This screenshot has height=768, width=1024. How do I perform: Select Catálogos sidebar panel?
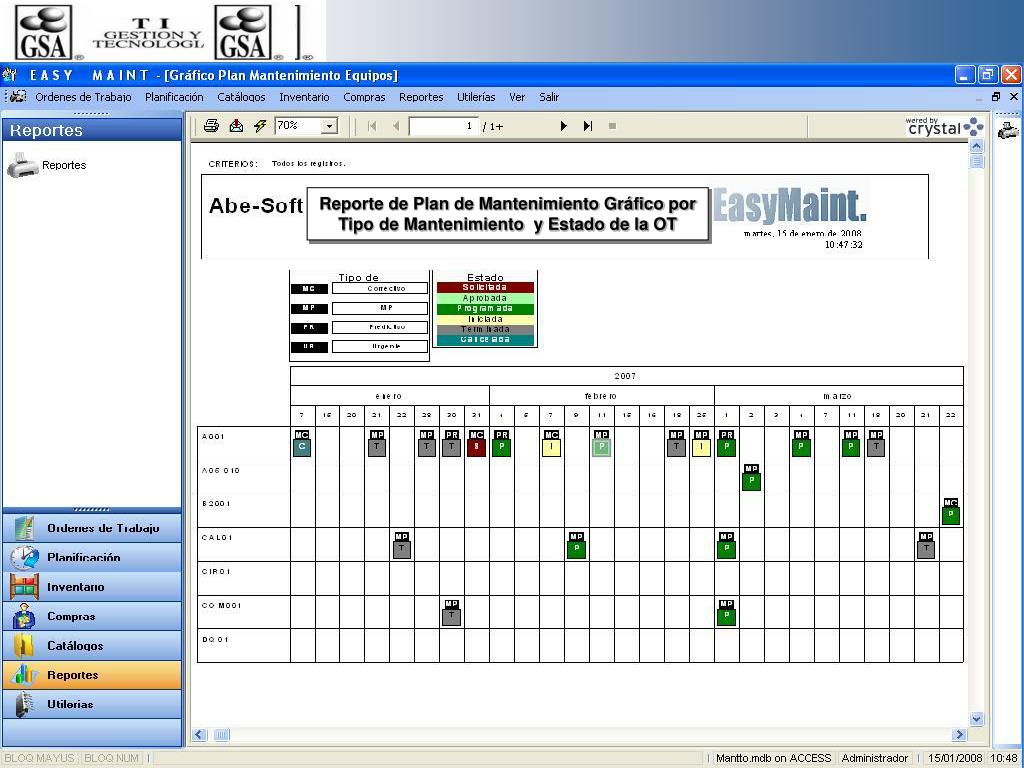[92, 645]
